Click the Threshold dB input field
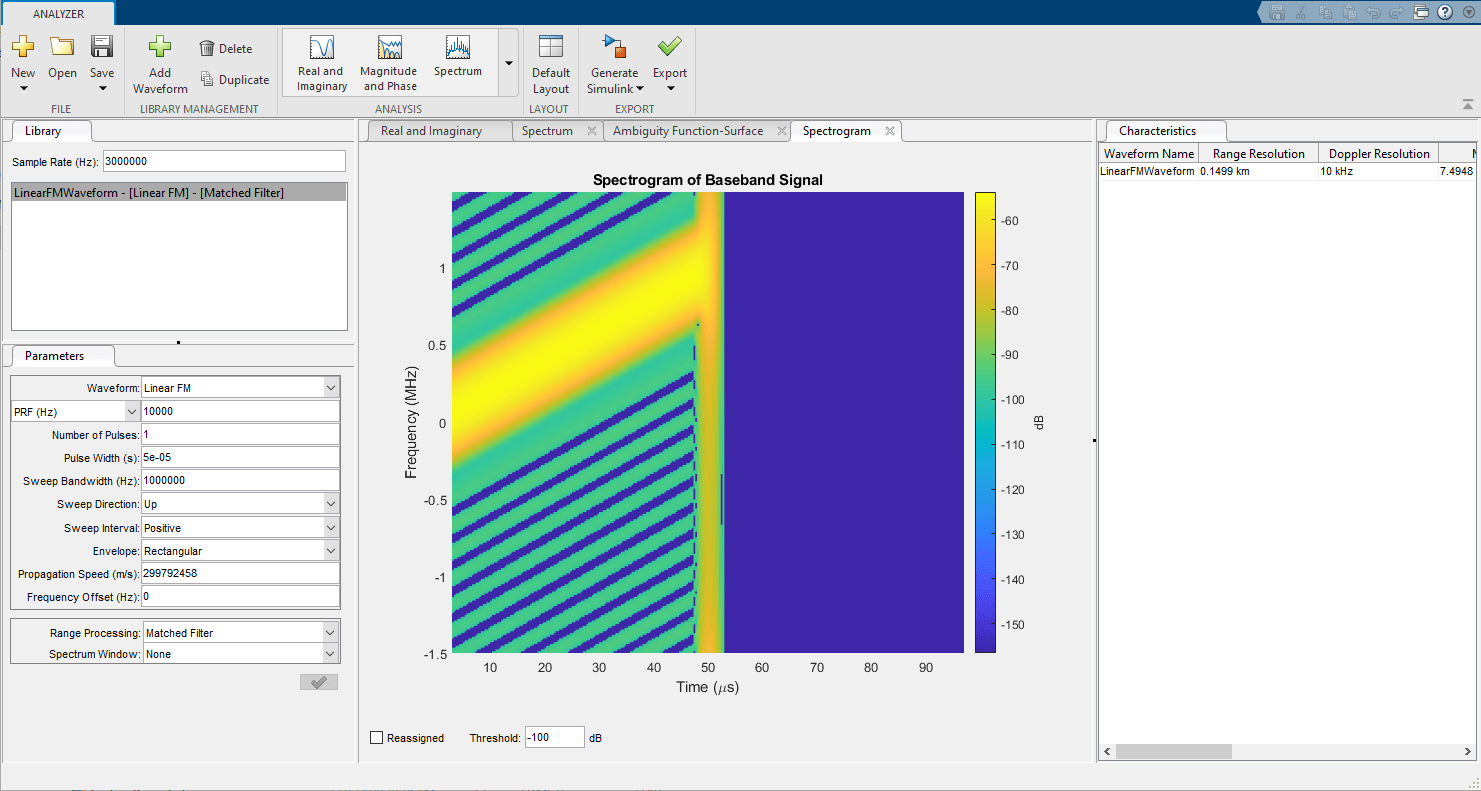This screenshot has width=1481, height=791. click(x=554, y=738)
